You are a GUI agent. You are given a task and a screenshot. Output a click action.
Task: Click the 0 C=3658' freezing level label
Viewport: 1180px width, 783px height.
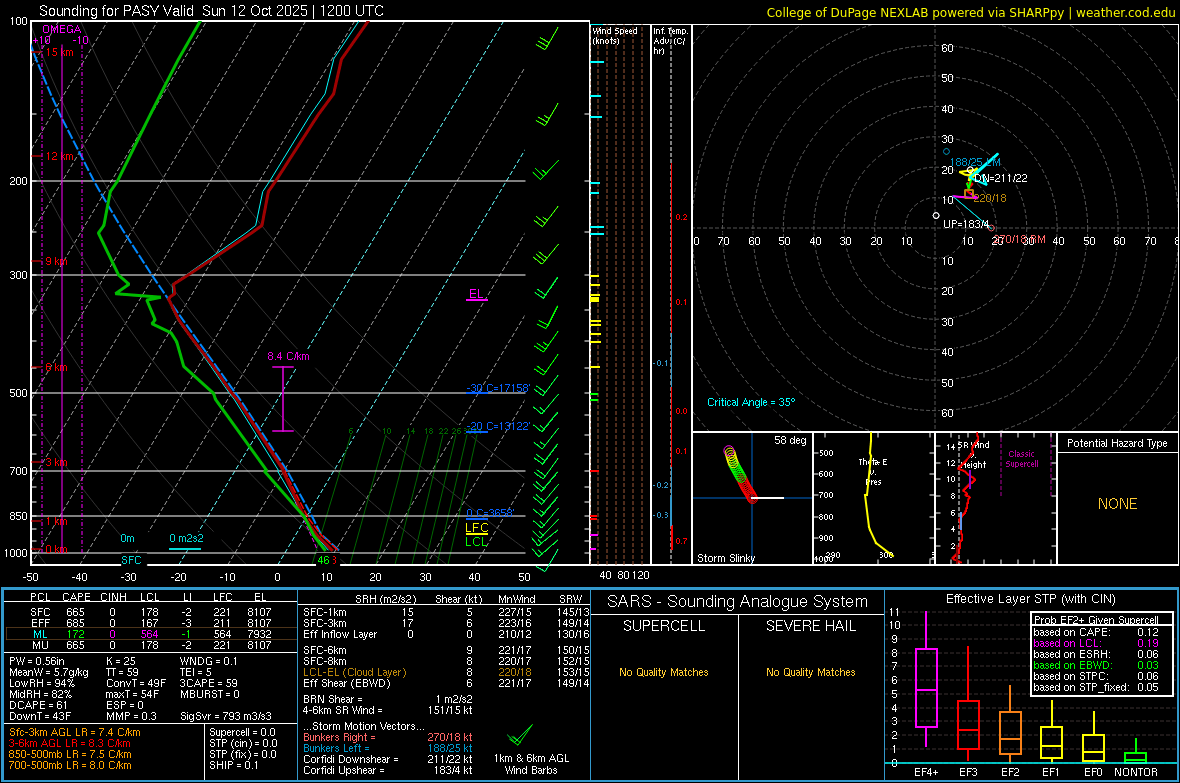[489, 513]
